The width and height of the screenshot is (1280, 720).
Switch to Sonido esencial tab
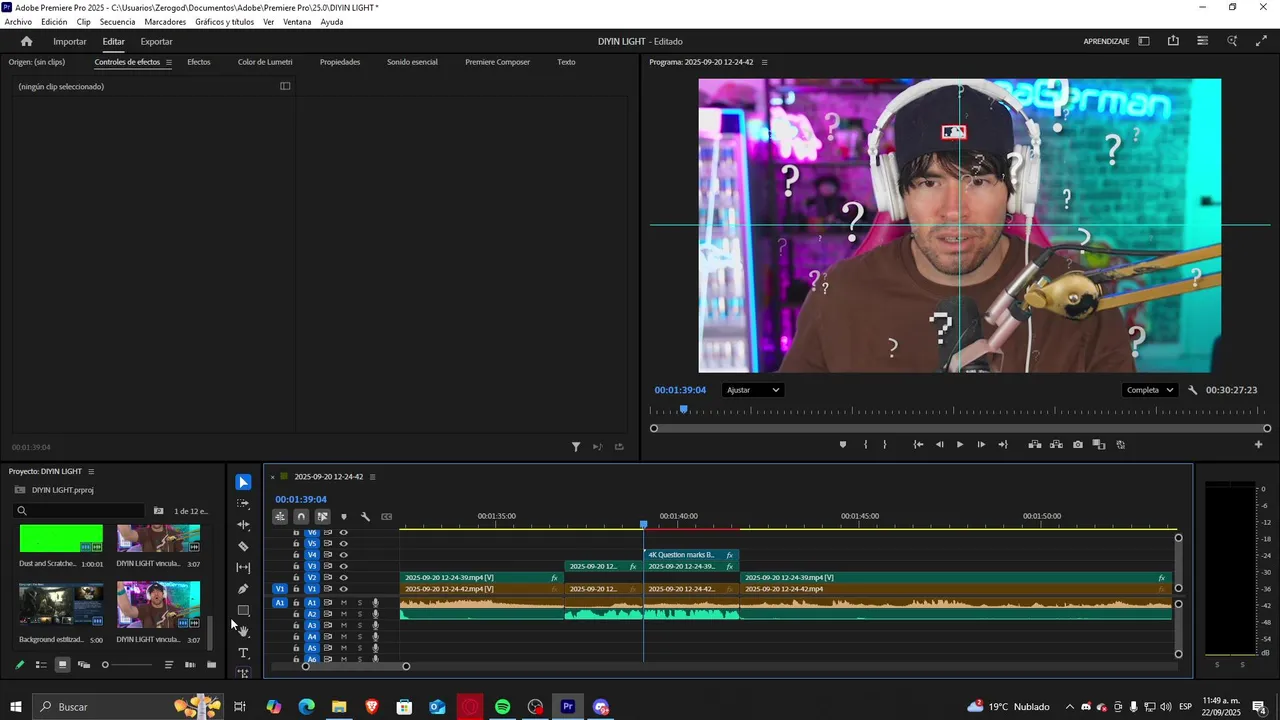pyautogui.click(x=412, y=62)
